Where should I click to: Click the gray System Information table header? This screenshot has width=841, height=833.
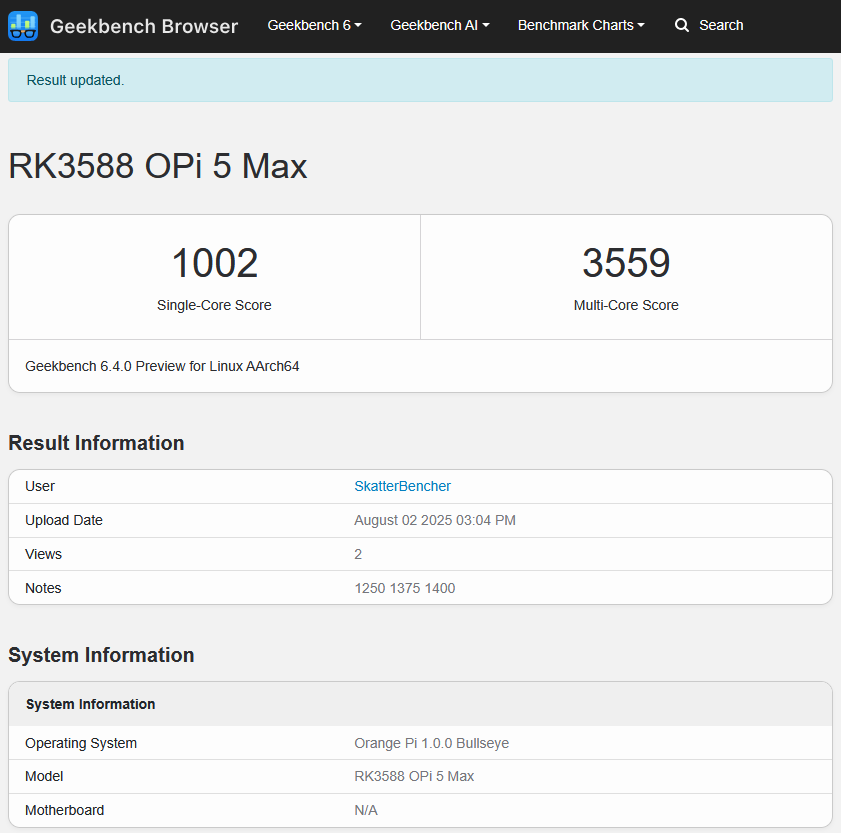[420, 704]
